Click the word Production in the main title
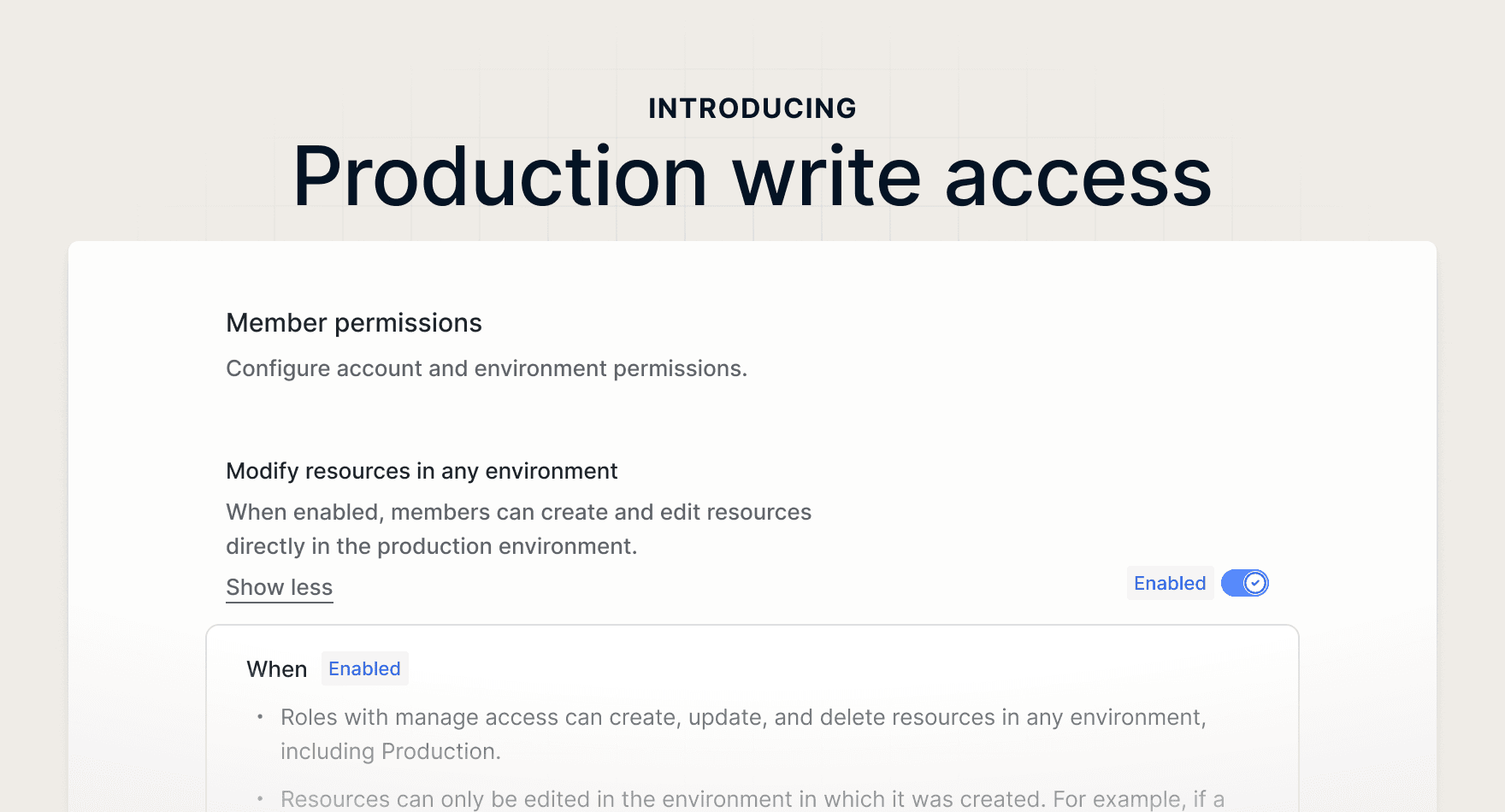Screen dimensions: 1505x812 (500, 177)
